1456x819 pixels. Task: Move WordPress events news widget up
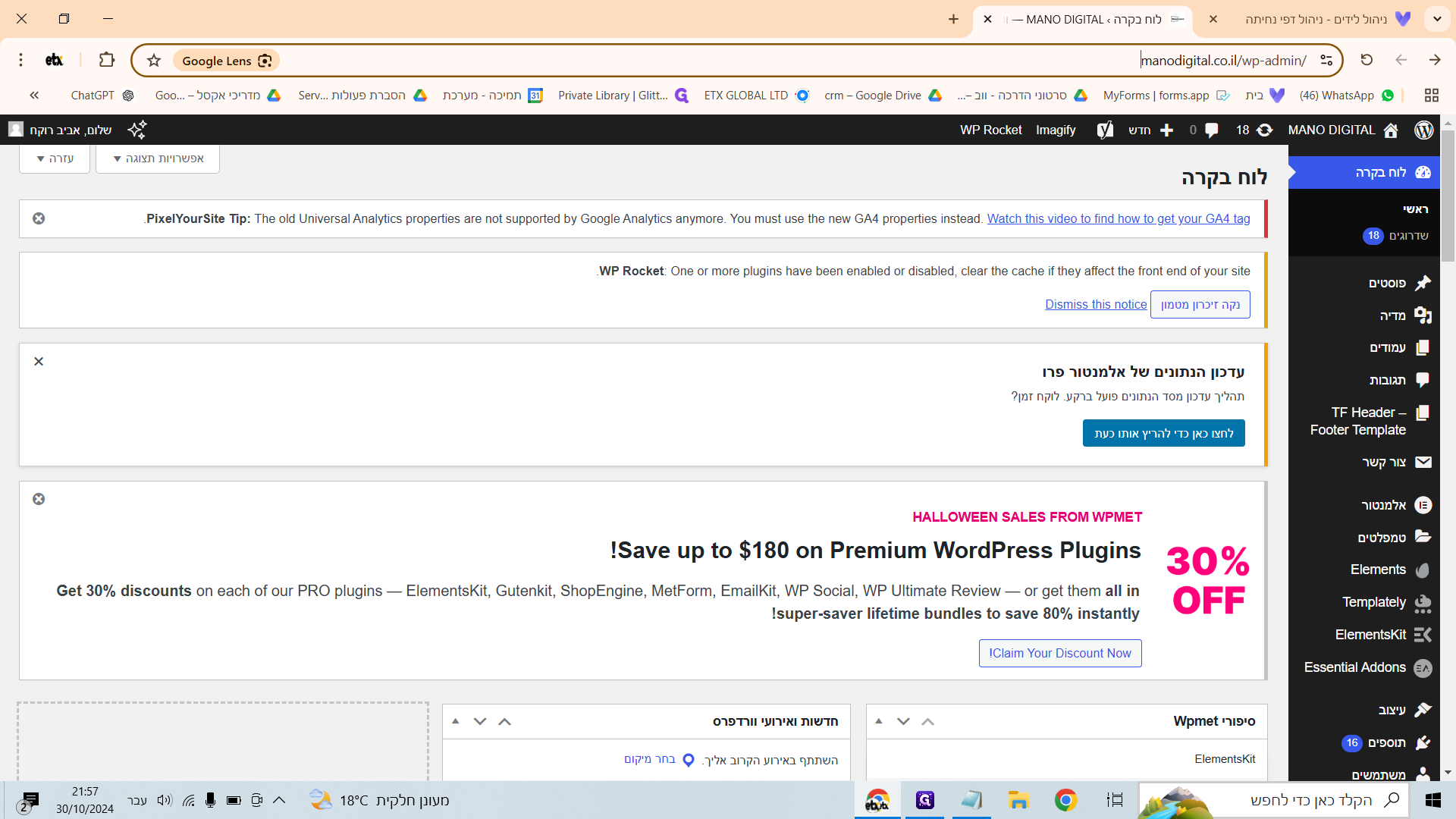click(504, 721)
